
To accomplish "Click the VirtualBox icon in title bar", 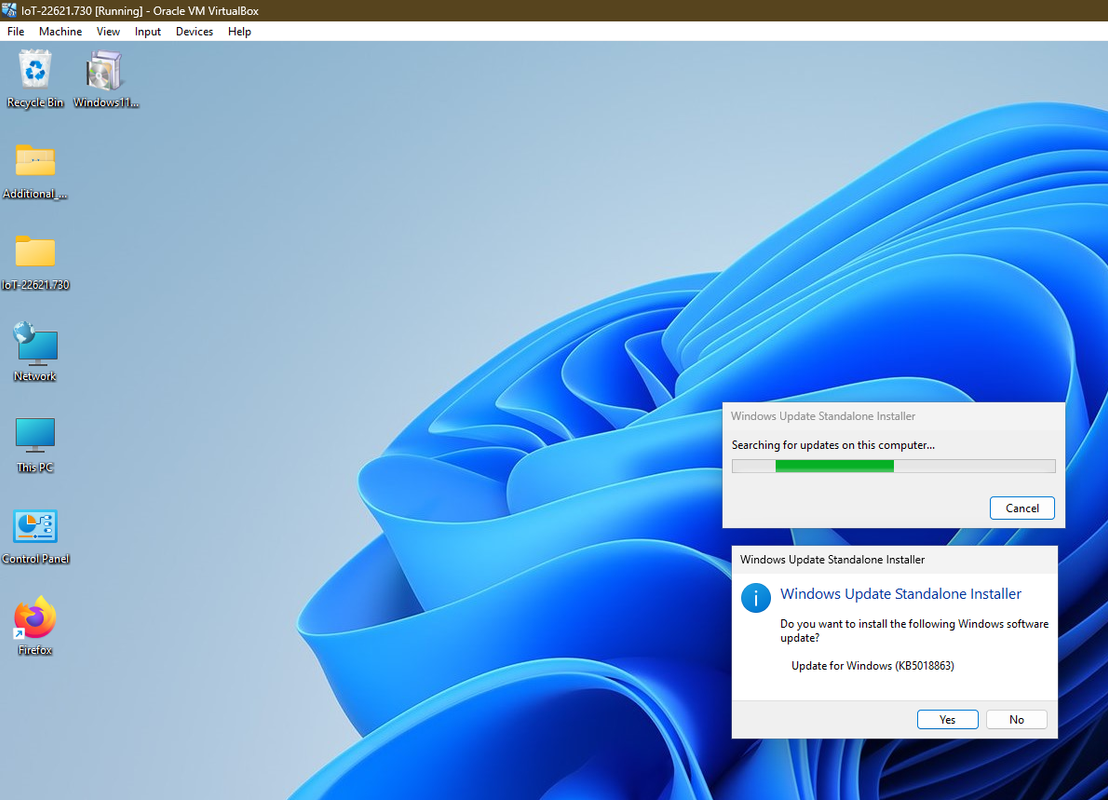I will pos(9,11).
